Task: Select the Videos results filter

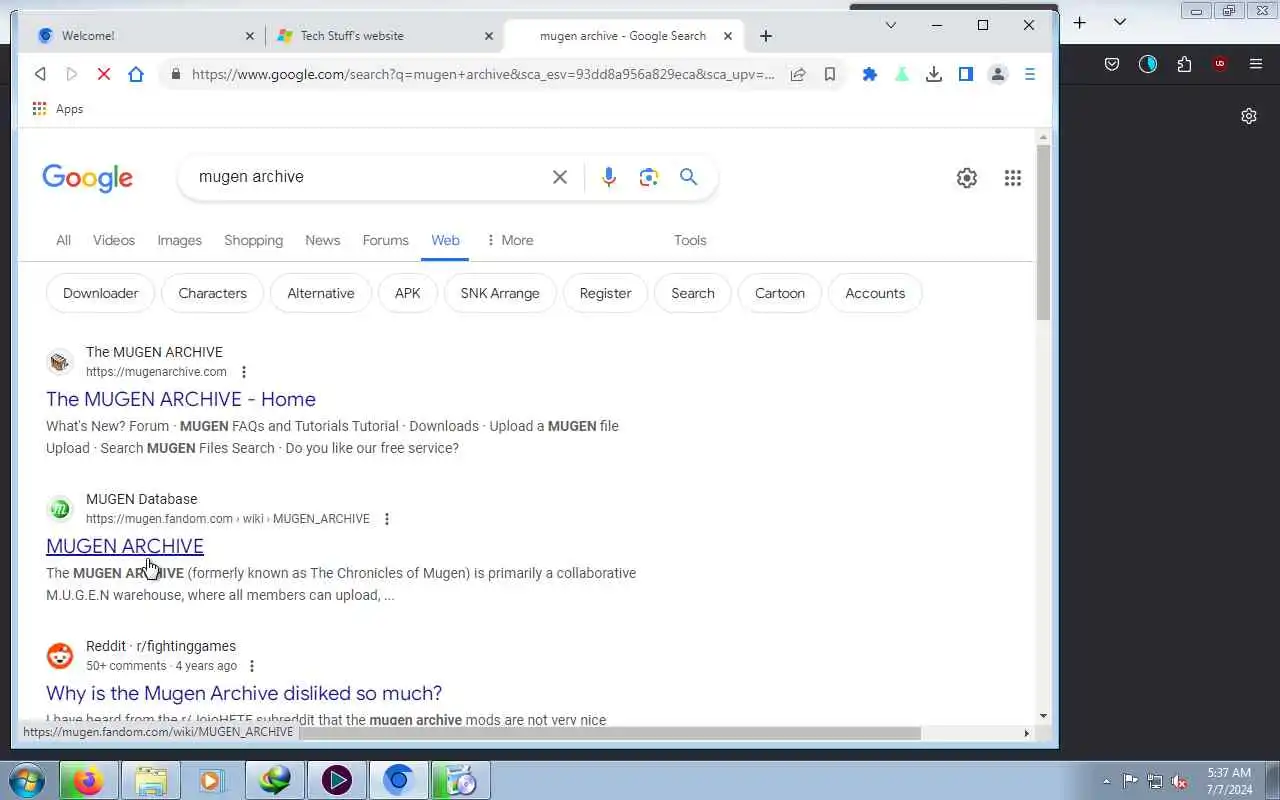Action: point(114,240)
